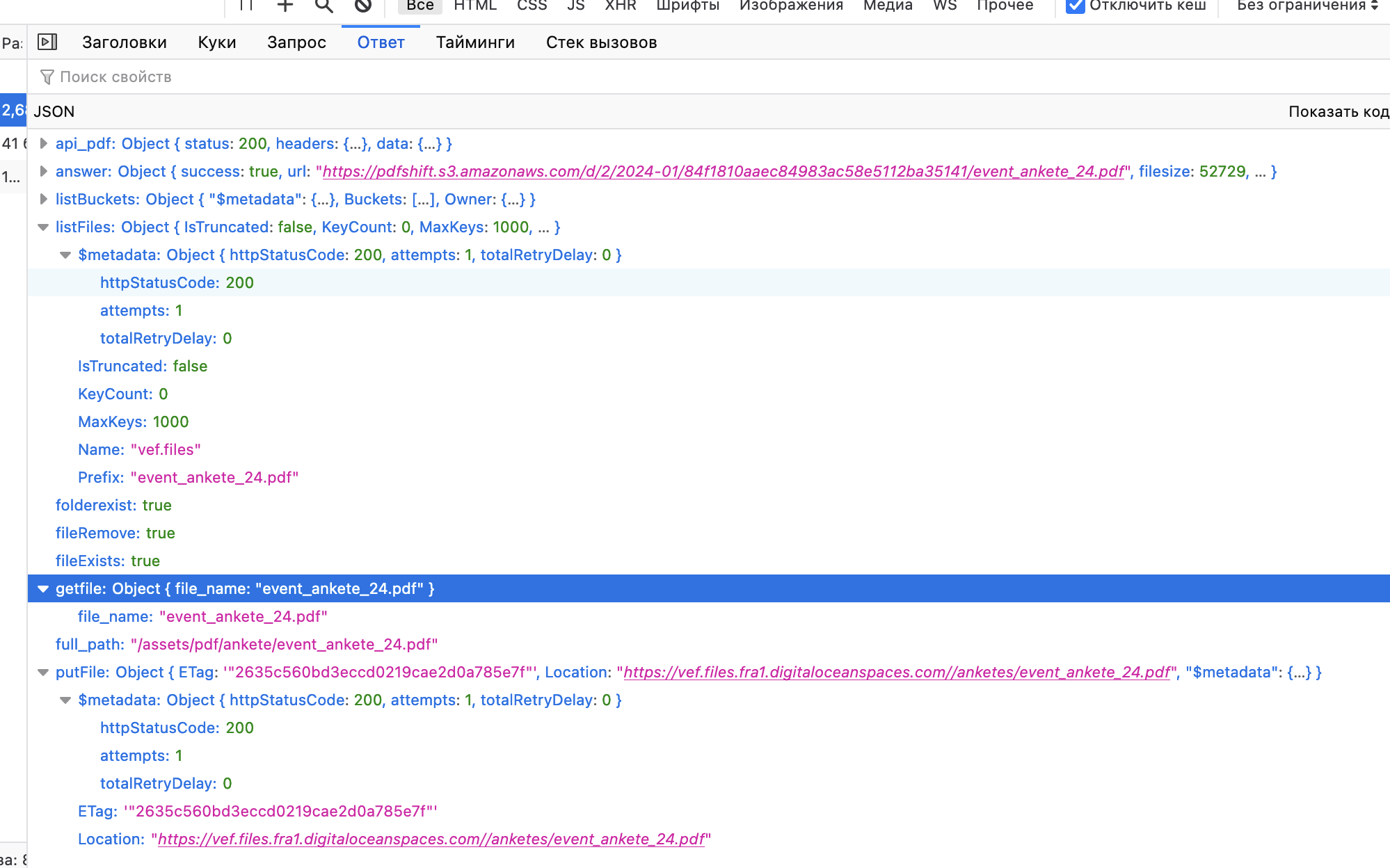Screen dimensions: 1390x868
Task: Disable the 'Отключить кеш' checkbox
Action: tap(1076, 6)
